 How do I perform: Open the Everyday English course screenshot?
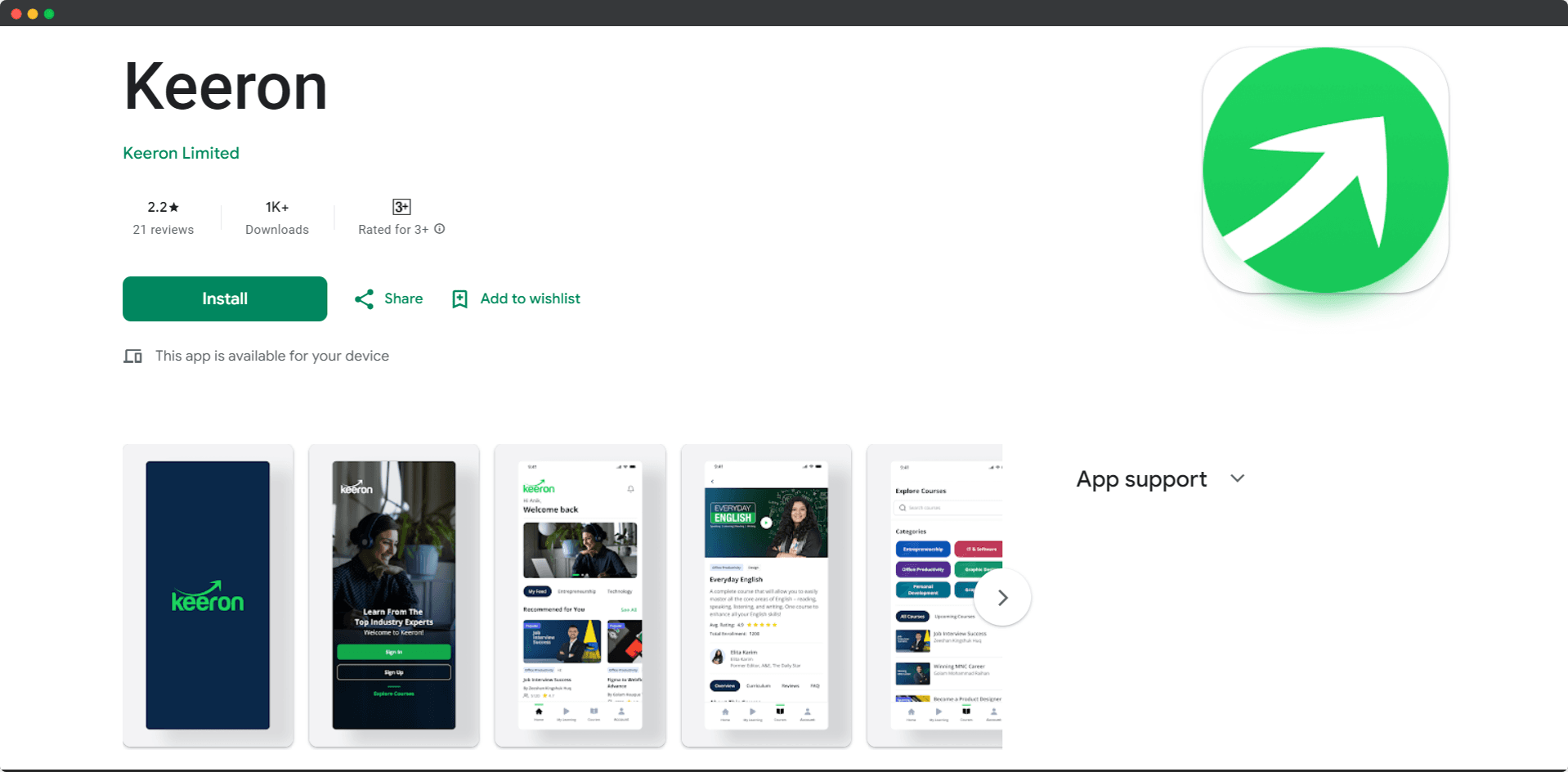point(766,595)
